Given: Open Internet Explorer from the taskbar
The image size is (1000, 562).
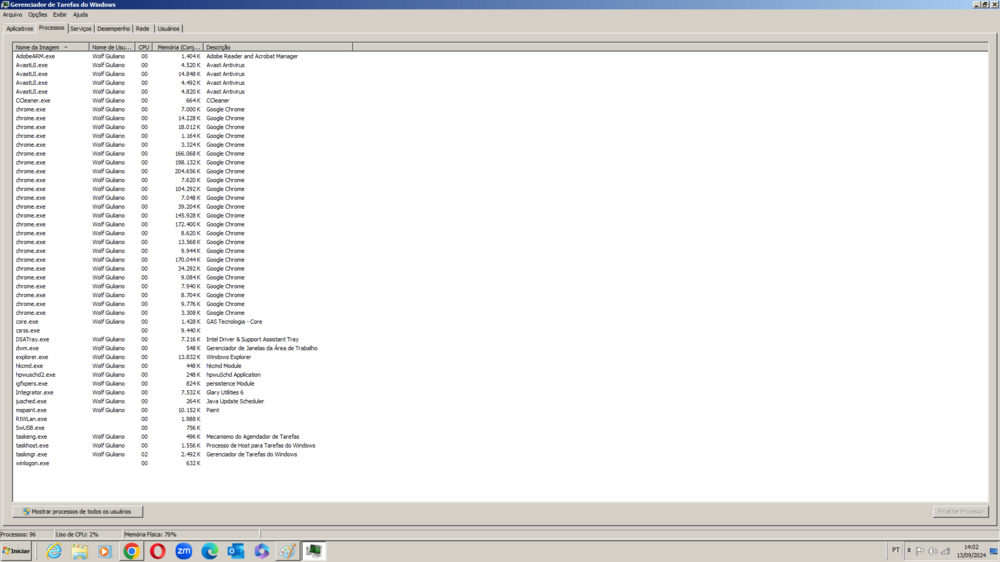Looking at the screenshot, I should 54,551.
